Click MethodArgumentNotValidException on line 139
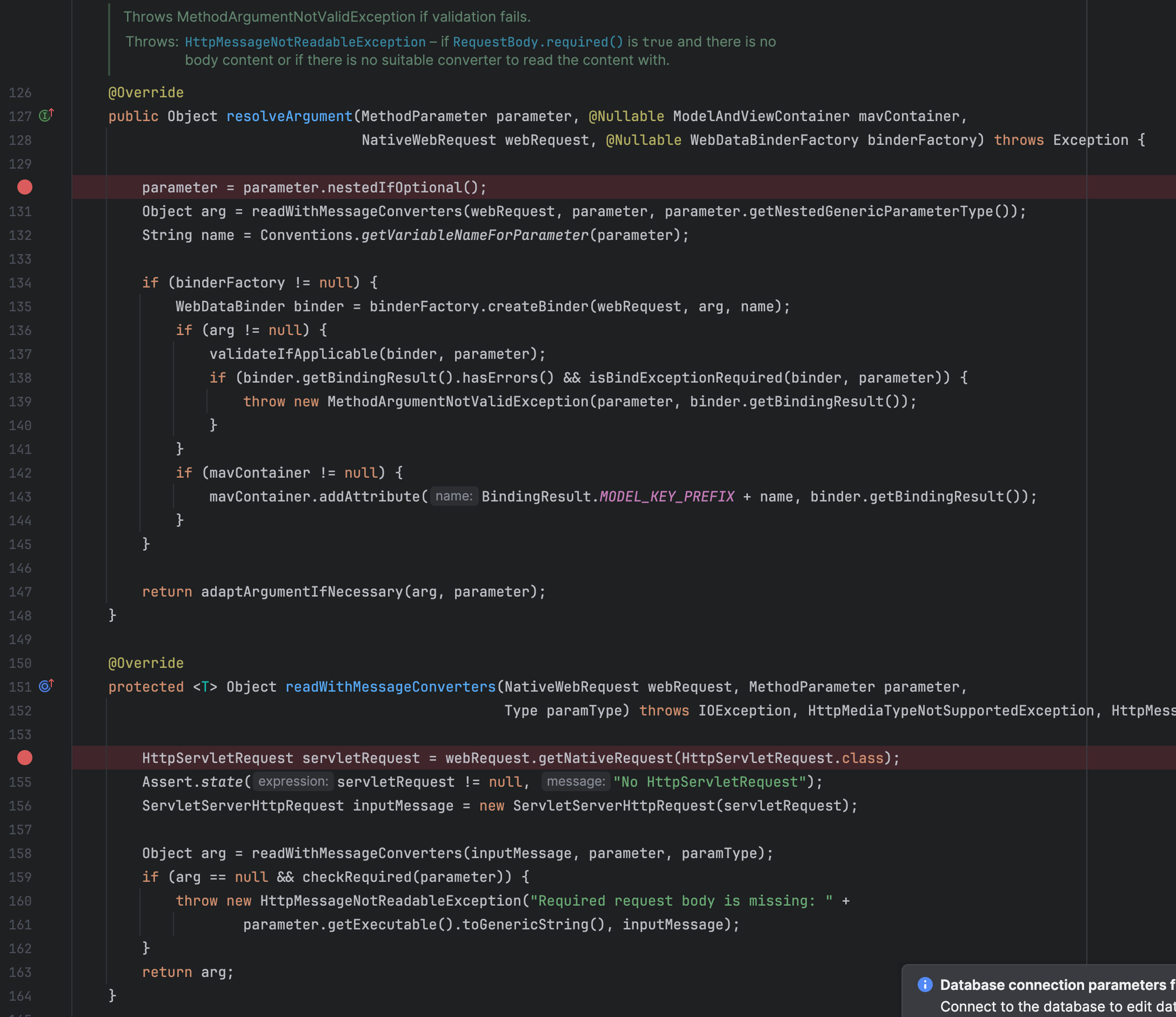1176x1017 pixels. (458, 402)
